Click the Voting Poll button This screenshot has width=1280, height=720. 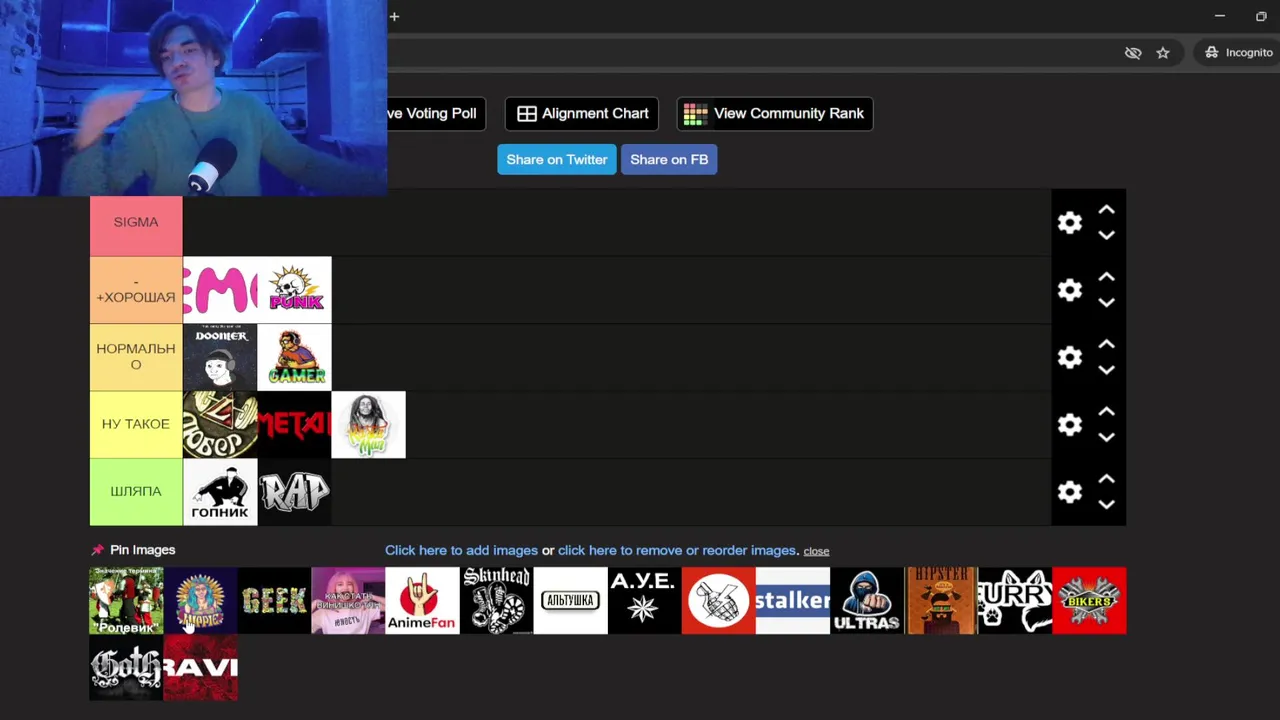(436, 114)
